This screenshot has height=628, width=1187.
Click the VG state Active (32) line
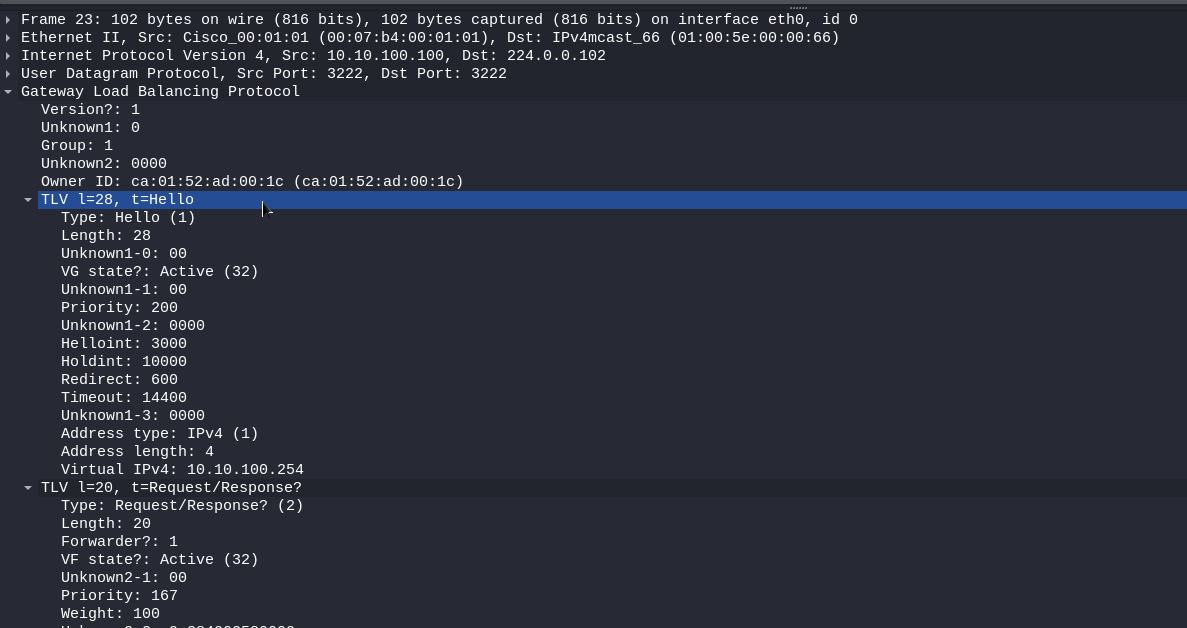tap(159, 272)
